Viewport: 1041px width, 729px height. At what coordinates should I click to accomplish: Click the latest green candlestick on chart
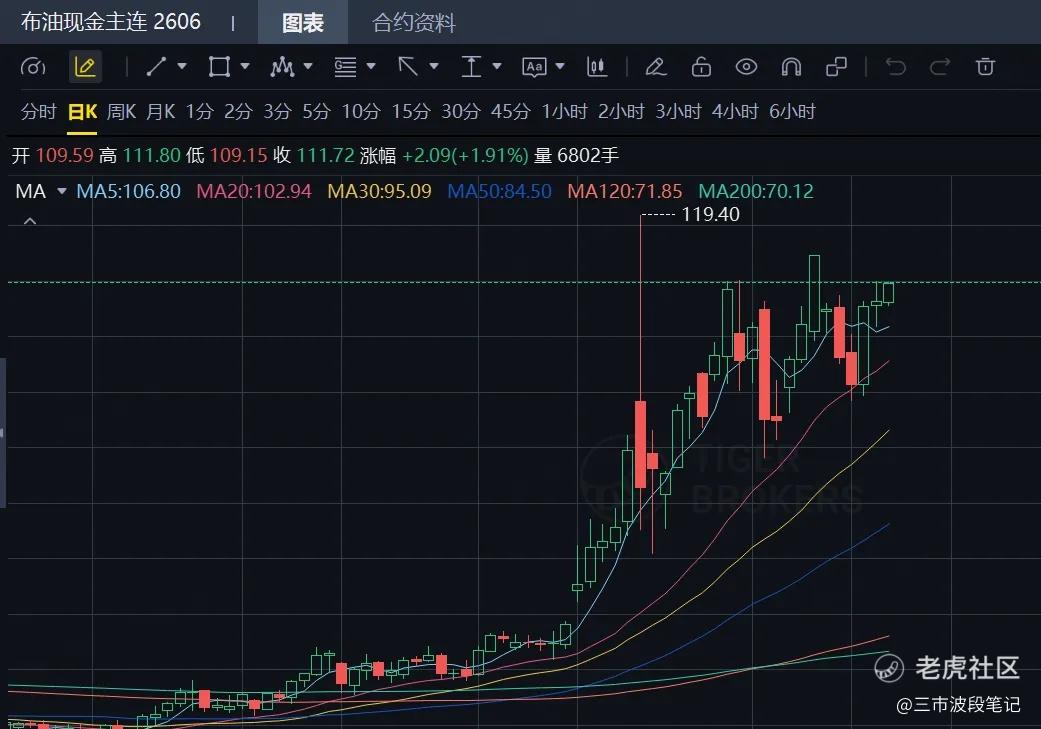click(x=889, y=293)
